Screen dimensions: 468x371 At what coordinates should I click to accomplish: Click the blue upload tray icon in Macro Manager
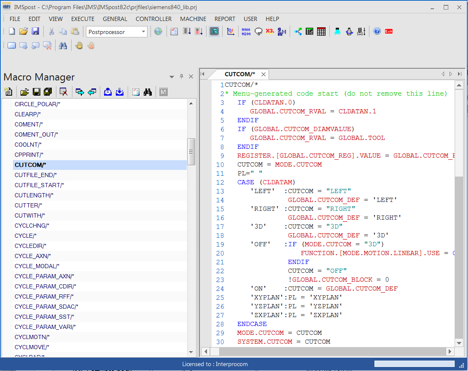108,92
